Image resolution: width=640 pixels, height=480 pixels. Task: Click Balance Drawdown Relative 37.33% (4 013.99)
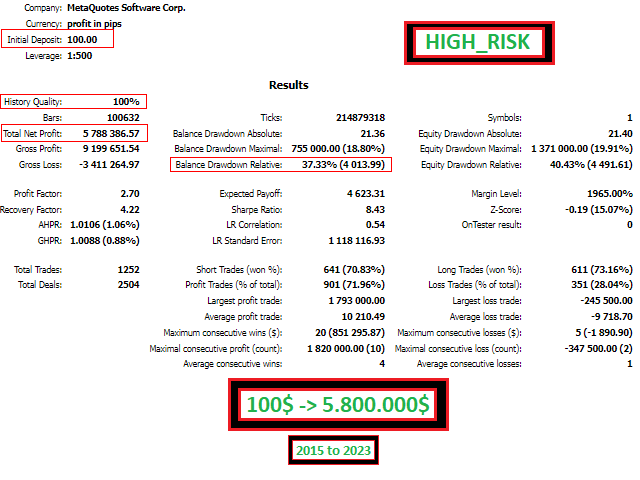(343, 164)
